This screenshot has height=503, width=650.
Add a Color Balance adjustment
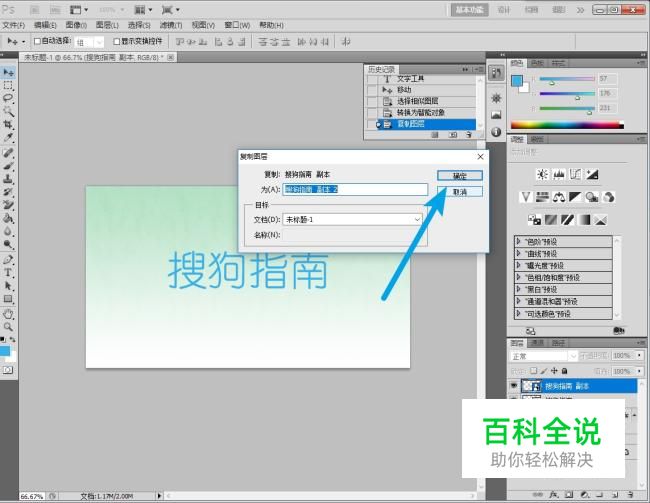click(558, 197)
